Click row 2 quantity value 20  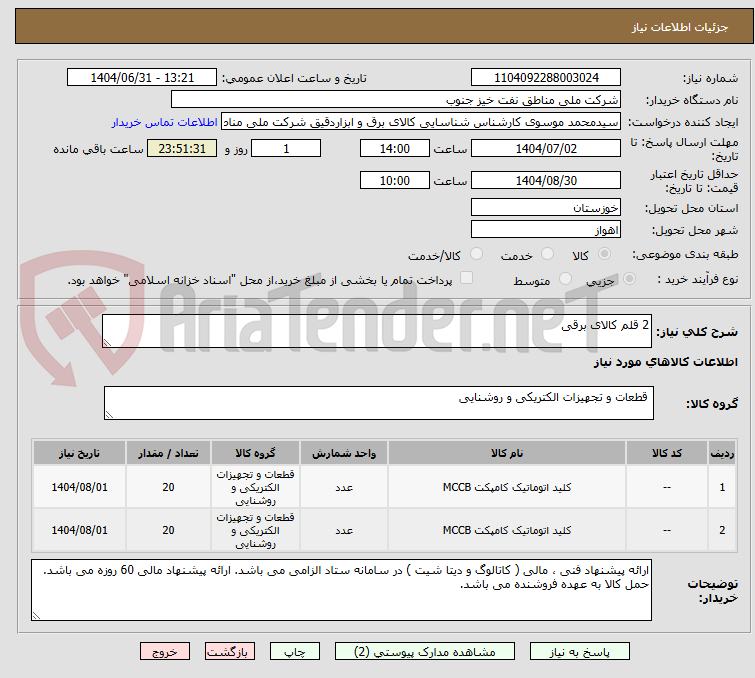pyautogui.click(x=168, y=530)
